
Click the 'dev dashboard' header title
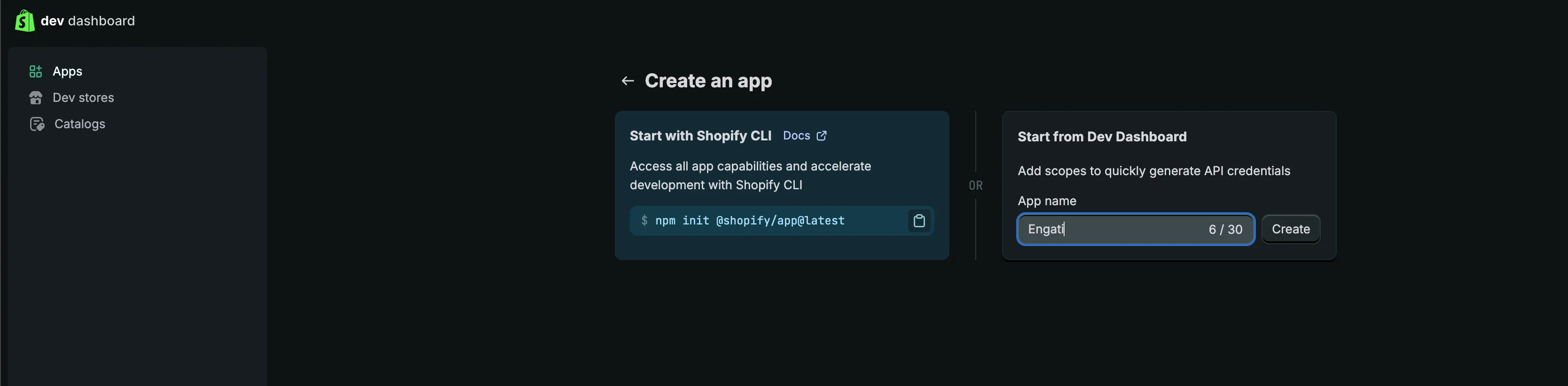pyautogui.click(x=87, y=21)
